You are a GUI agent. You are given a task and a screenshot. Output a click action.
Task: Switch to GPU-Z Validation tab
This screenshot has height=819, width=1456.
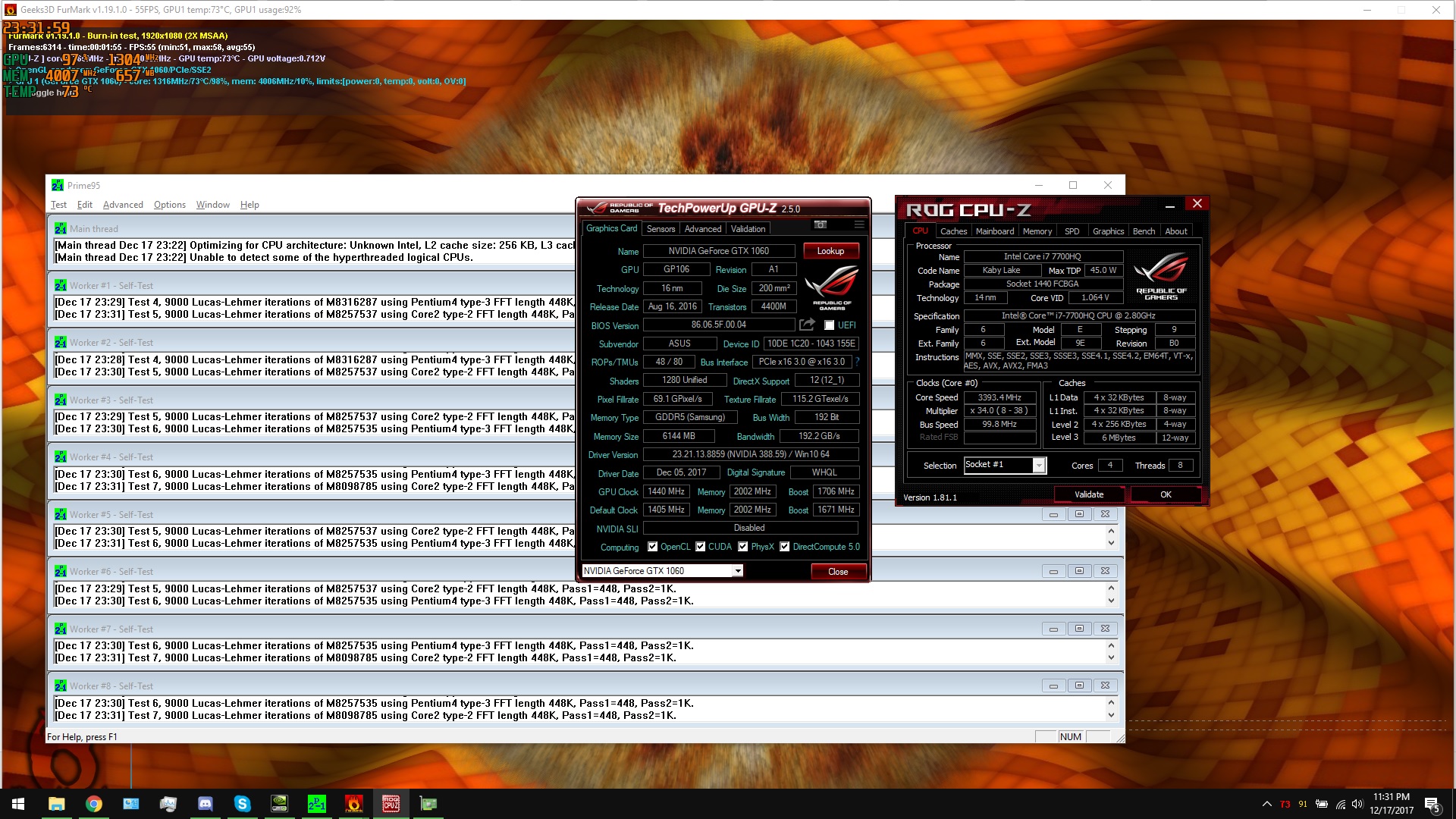click(748, 229)
